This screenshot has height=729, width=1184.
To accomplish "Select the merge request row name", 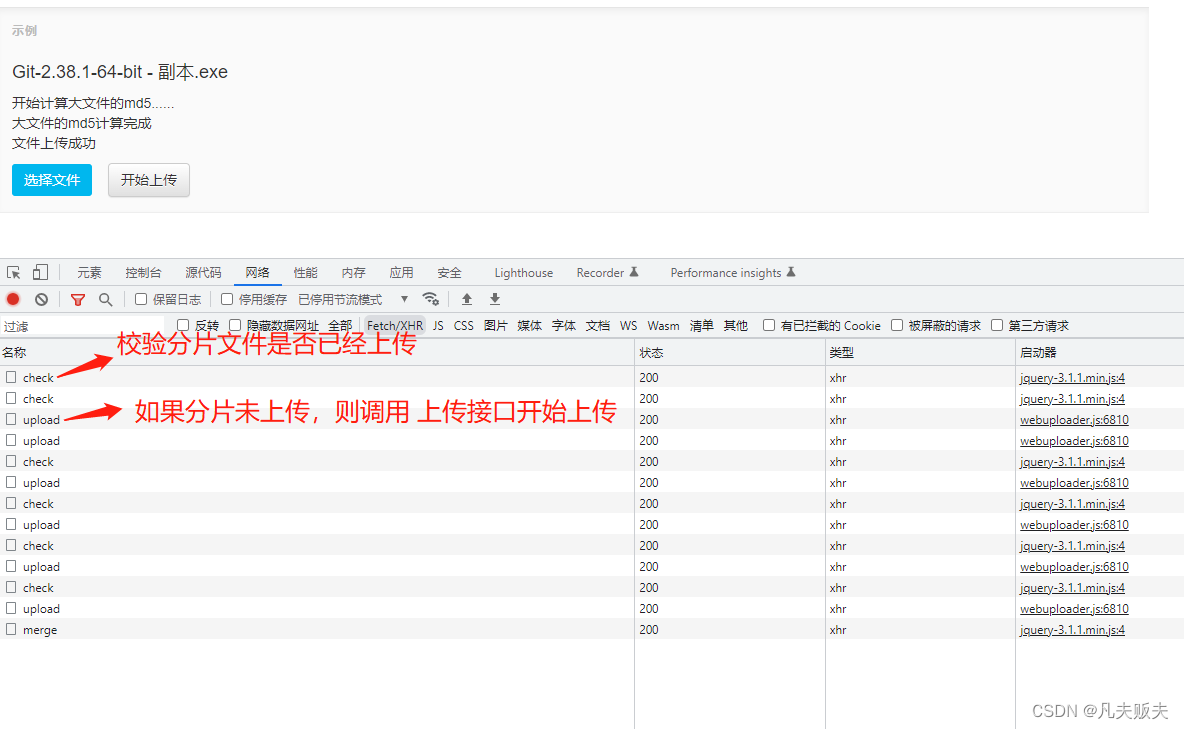I will coord(40,629).
